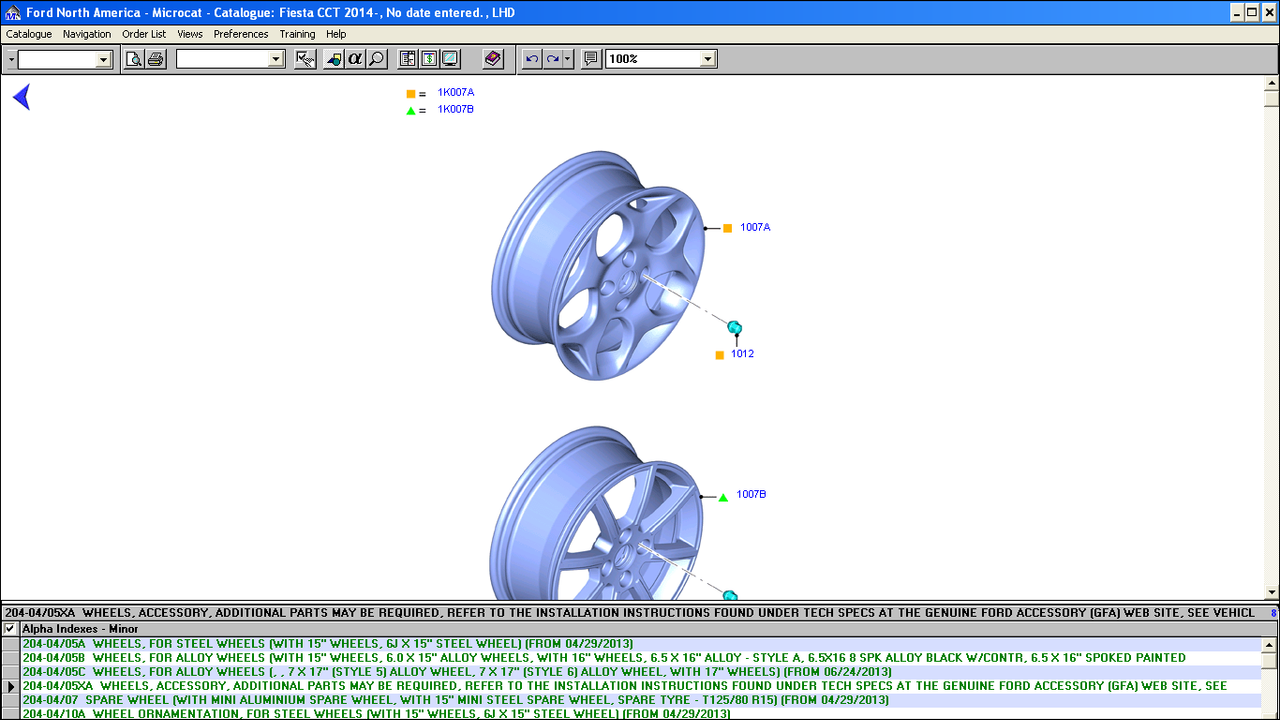
Task: Open the Training menu
Action: tap(297, 34)
